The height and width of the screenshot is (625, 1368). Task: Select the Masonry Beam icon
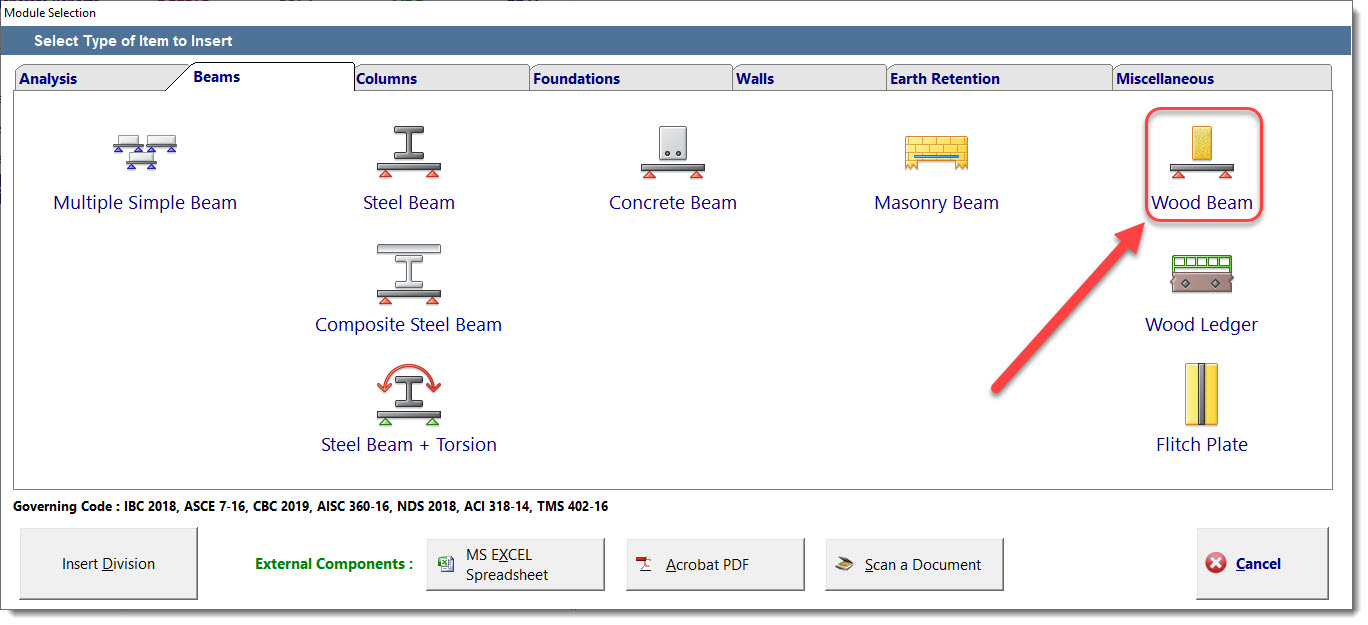(x=936, y=153)
